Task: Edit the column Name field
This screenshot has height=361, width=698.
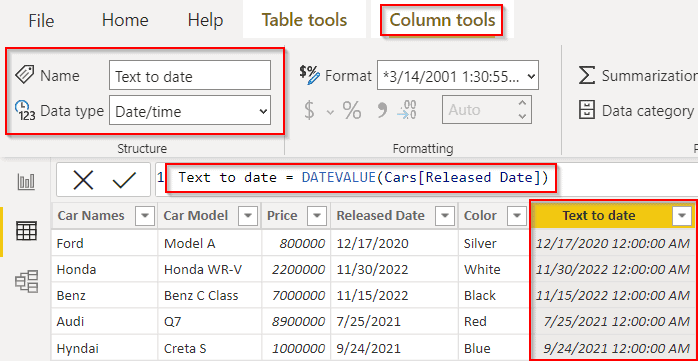Action: [190, 76]
